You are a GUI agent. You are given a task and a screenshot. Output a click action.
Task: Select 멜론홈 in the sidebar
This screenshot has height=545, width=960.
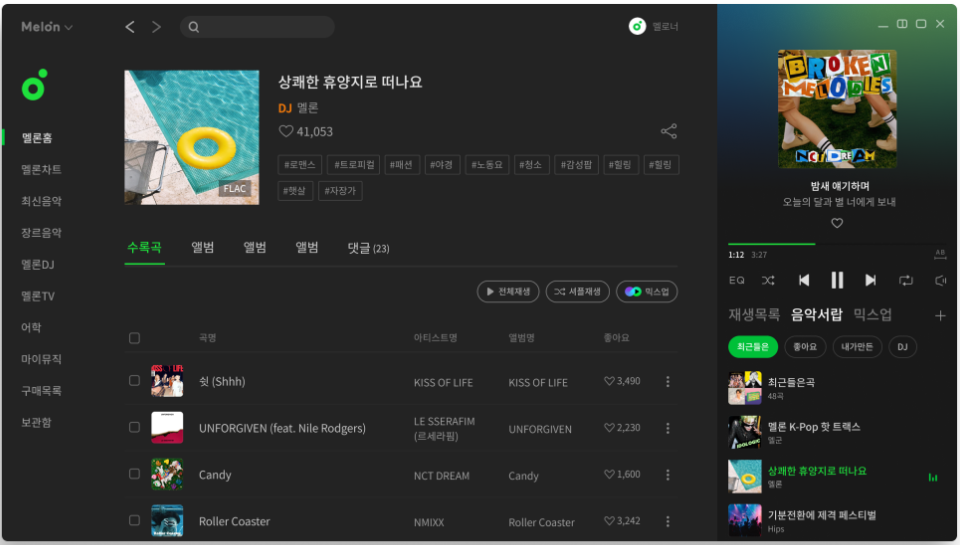pos(37,138)
